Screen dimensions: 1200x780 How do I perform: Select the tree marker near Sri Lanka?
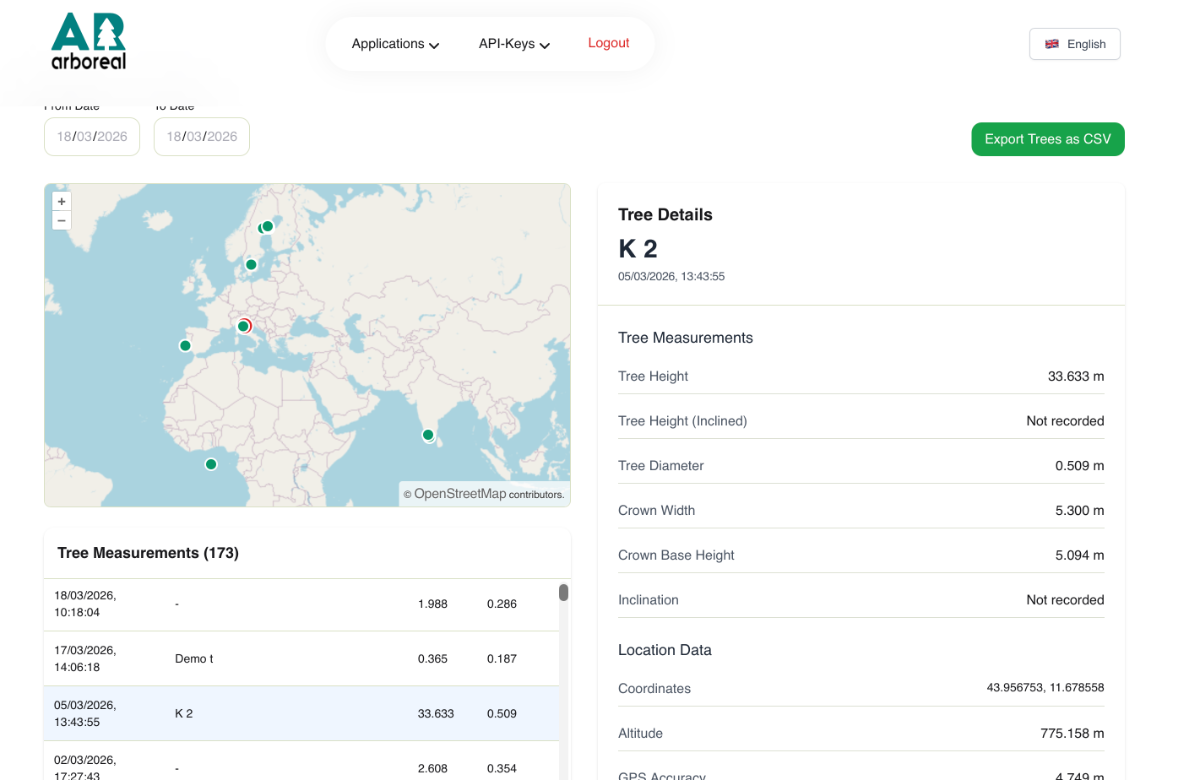tap(428, 435)
